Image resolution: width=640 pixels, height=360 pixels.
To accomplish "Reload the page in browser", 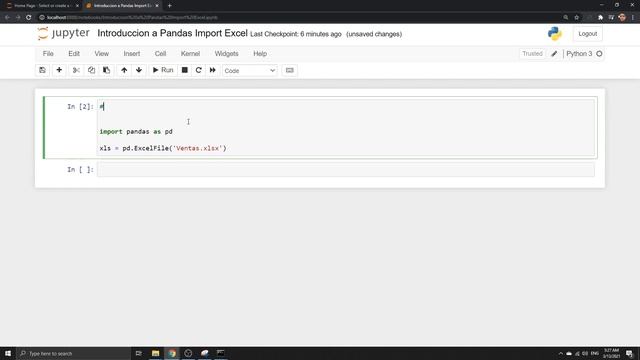I will pyautogui.click(x=29, y=18).
